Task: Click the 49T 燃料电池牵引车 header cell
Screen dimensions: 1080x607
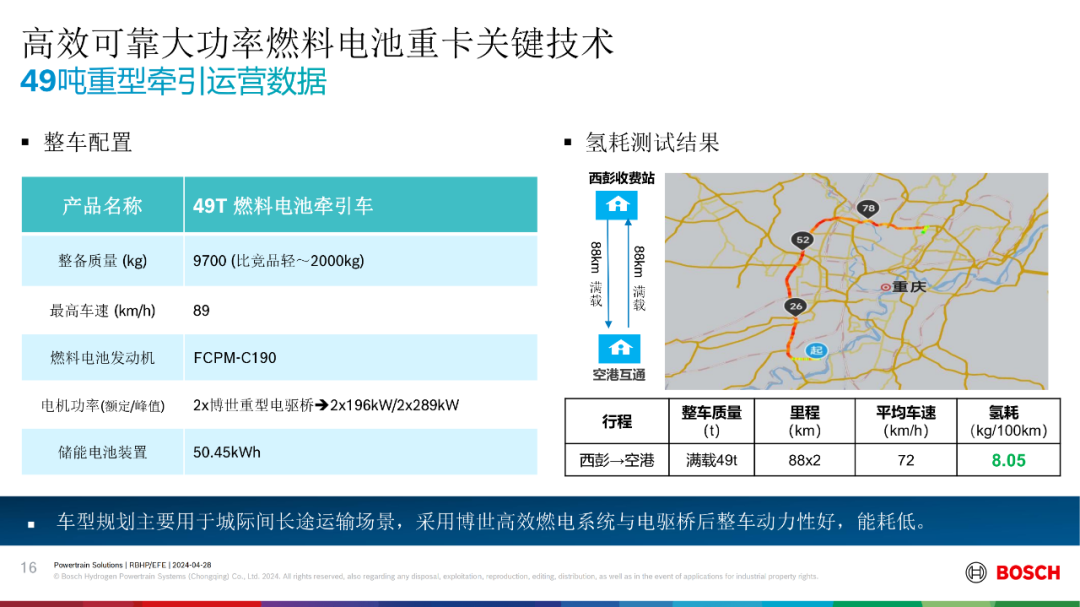Action: coord(361,205)
